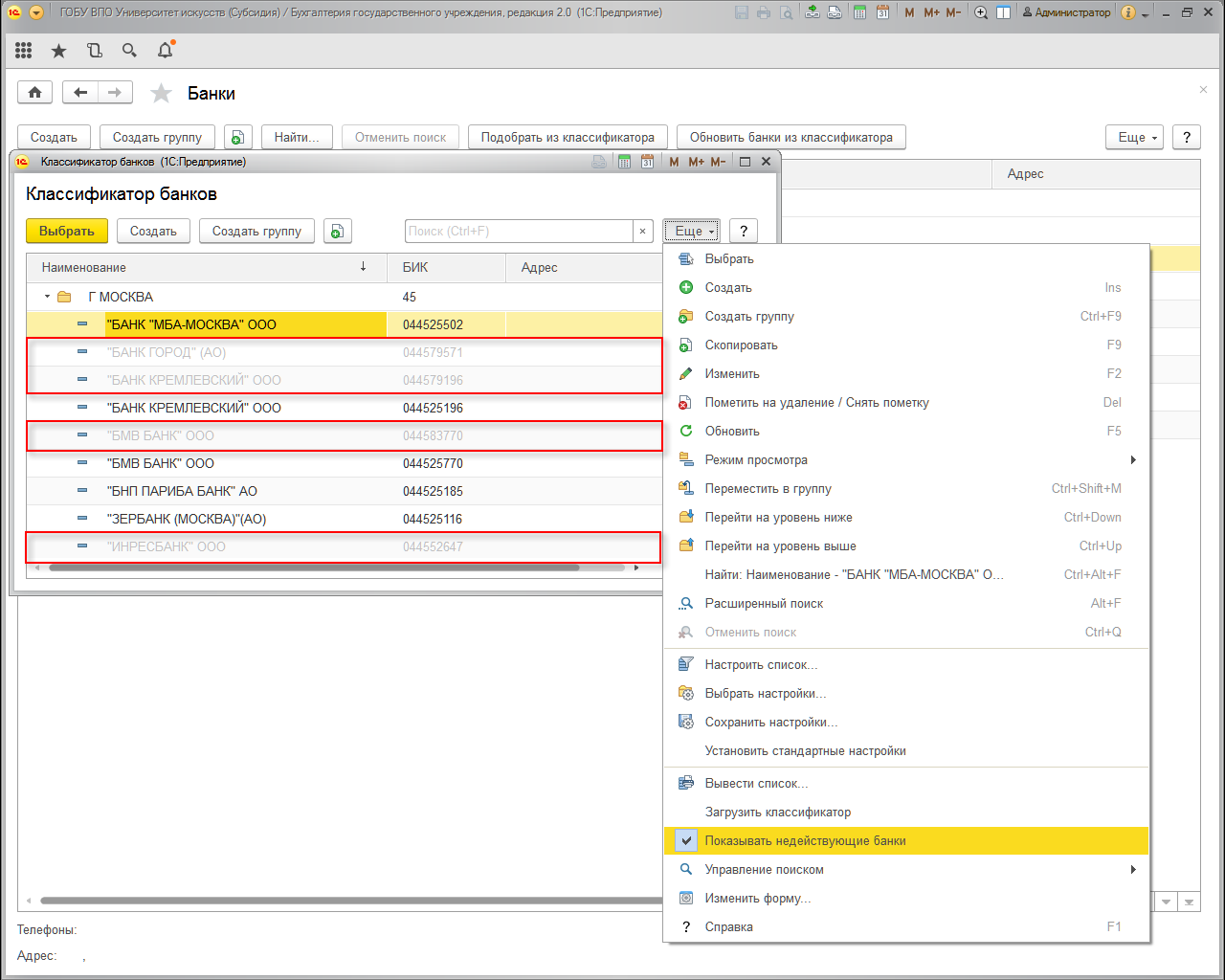Clear the Поиск field with x button
1225x980 pixels.
(x=643, y=231)
